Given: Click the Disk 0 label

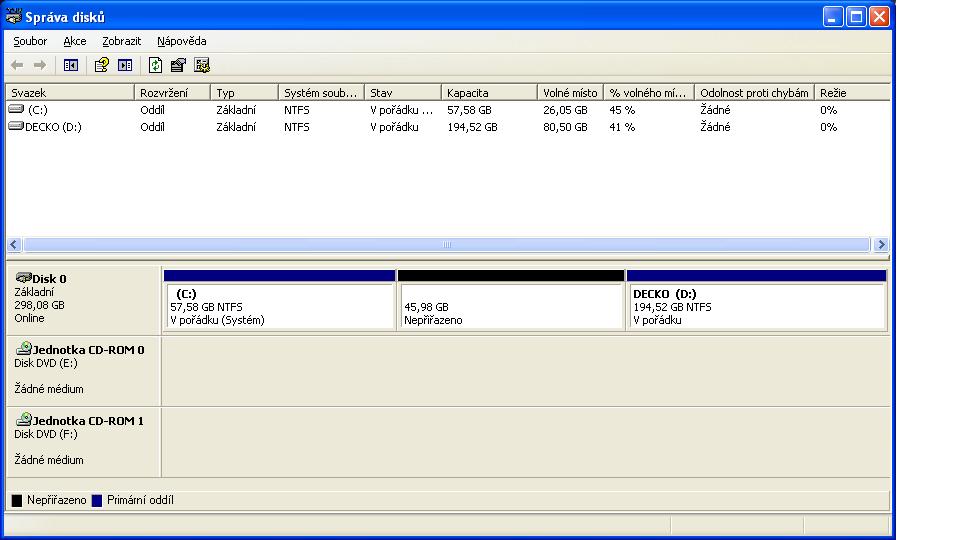Looking at the screenshot, I should coord(49,279).
